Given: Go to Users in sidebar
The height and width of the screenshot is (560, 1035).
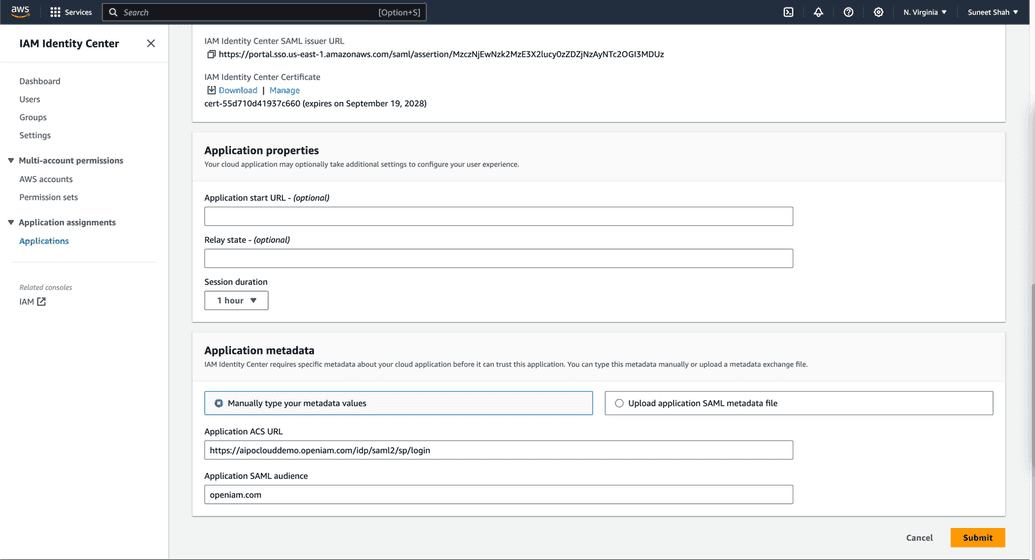Looking at the screenshot, I should coord(30,99).
